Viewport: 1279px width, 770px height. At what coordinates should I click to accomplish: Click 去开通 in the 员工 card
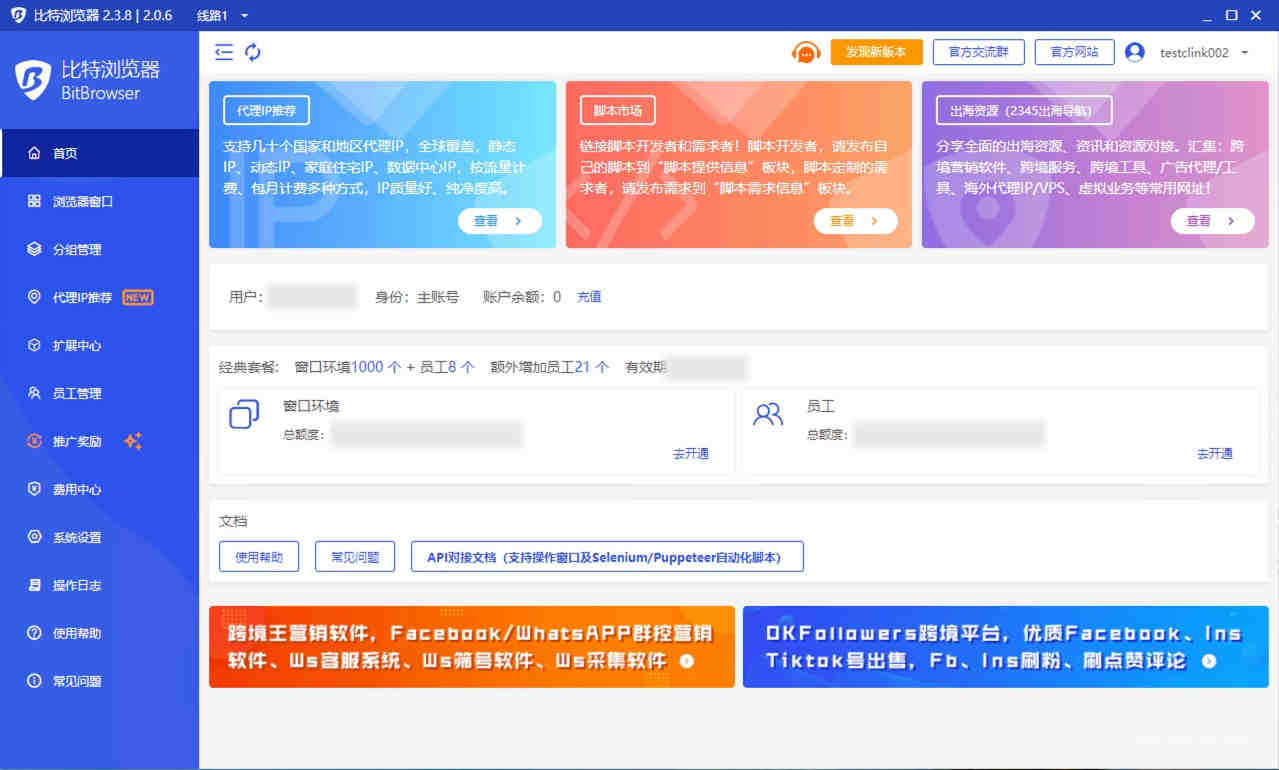pos(1215,454)
